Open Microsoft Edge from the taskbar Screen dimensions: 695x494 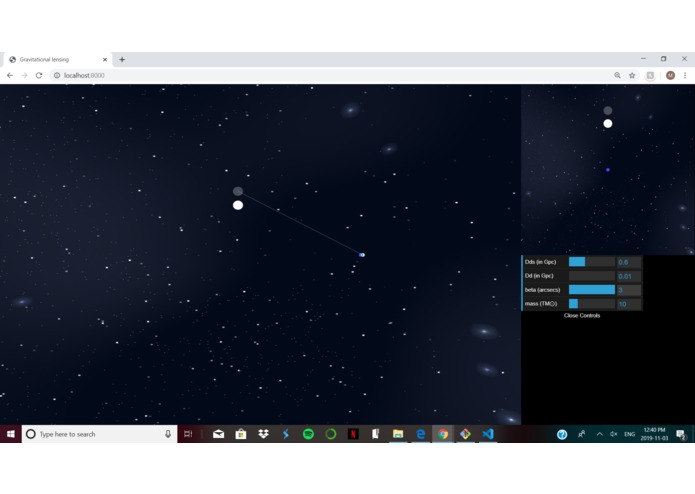click(421, 434)
